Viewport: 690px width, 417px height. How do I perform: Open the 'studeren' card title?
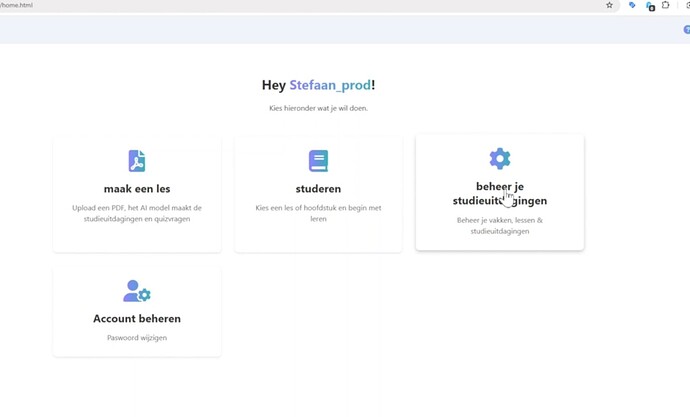pos(318,189)
